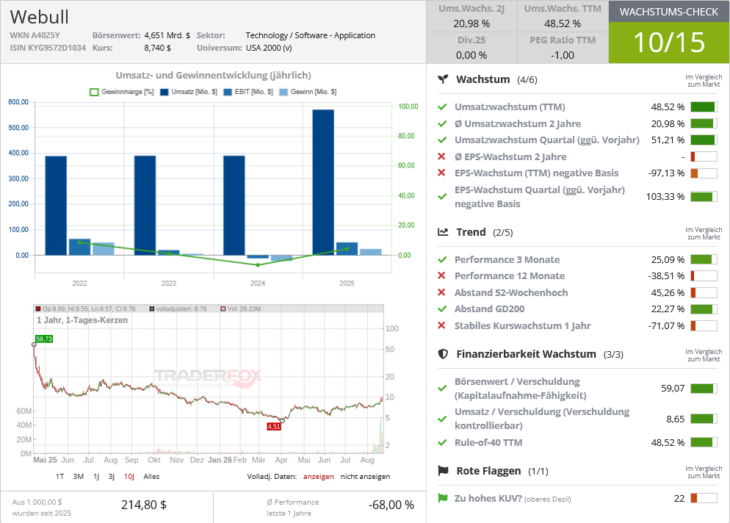Click -68,00 % average performance value
This screenshot has height=523, width=730.
[x=392, y=505]
